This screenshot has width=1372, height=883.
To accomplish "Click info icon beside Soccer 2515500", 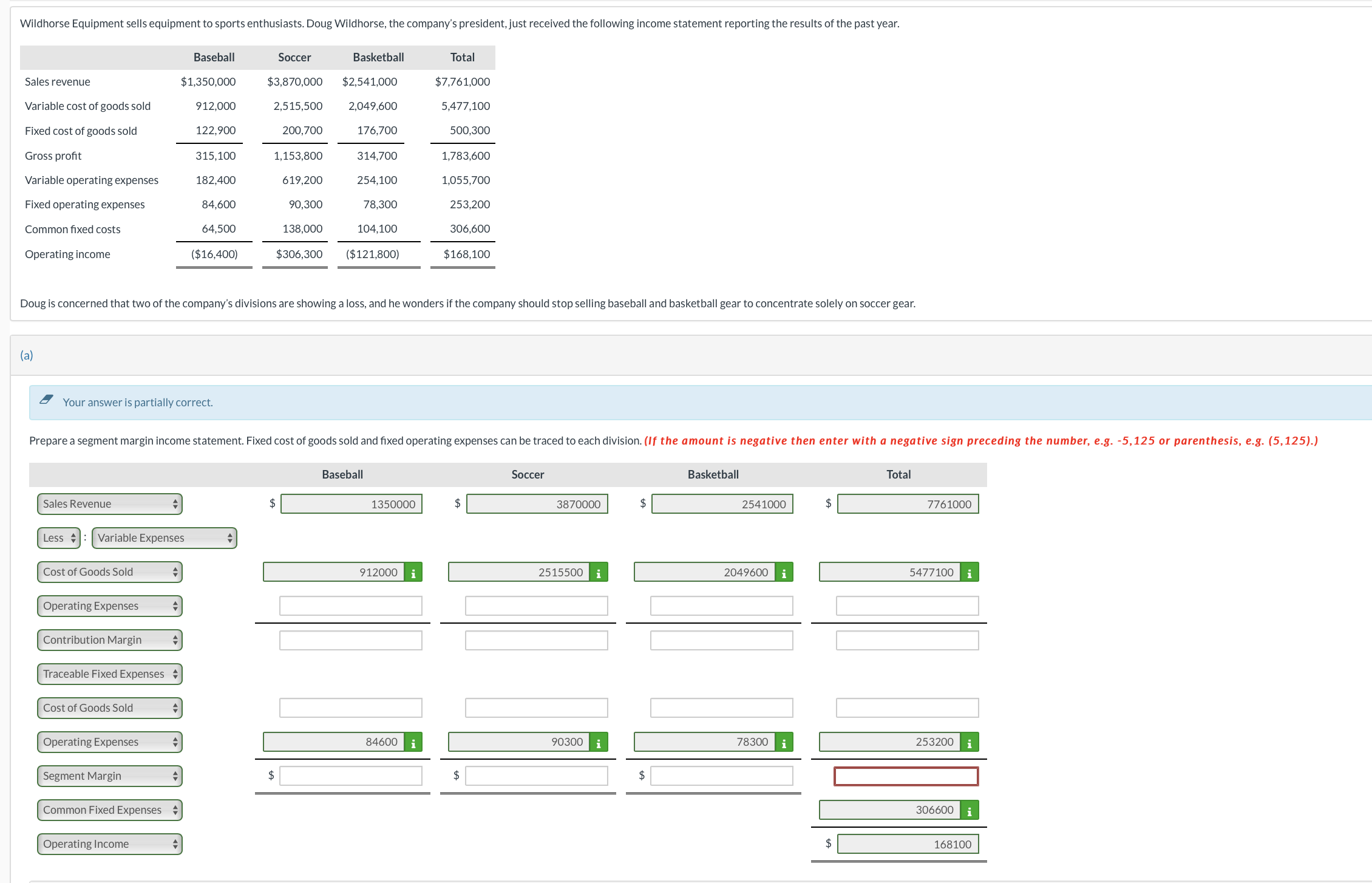I will [x=599, y=572].
